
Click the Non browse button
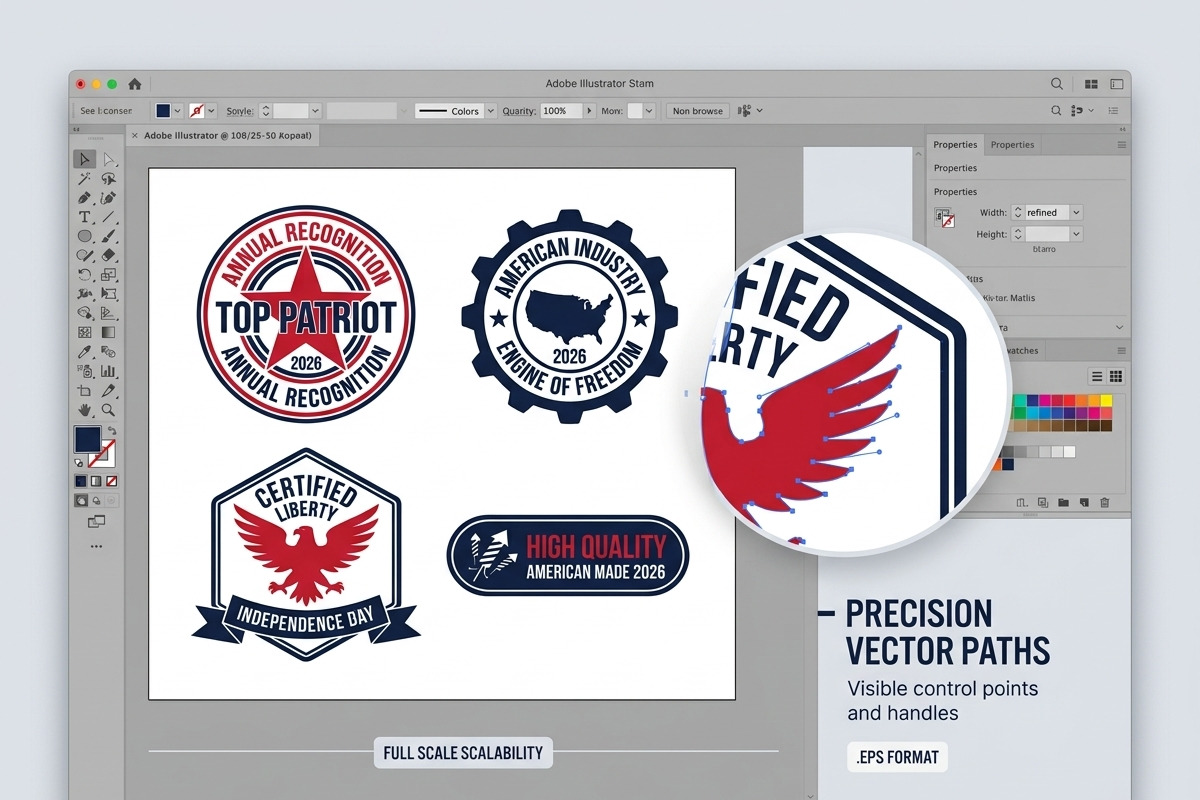pyautogui.click(x=698, y=111)
